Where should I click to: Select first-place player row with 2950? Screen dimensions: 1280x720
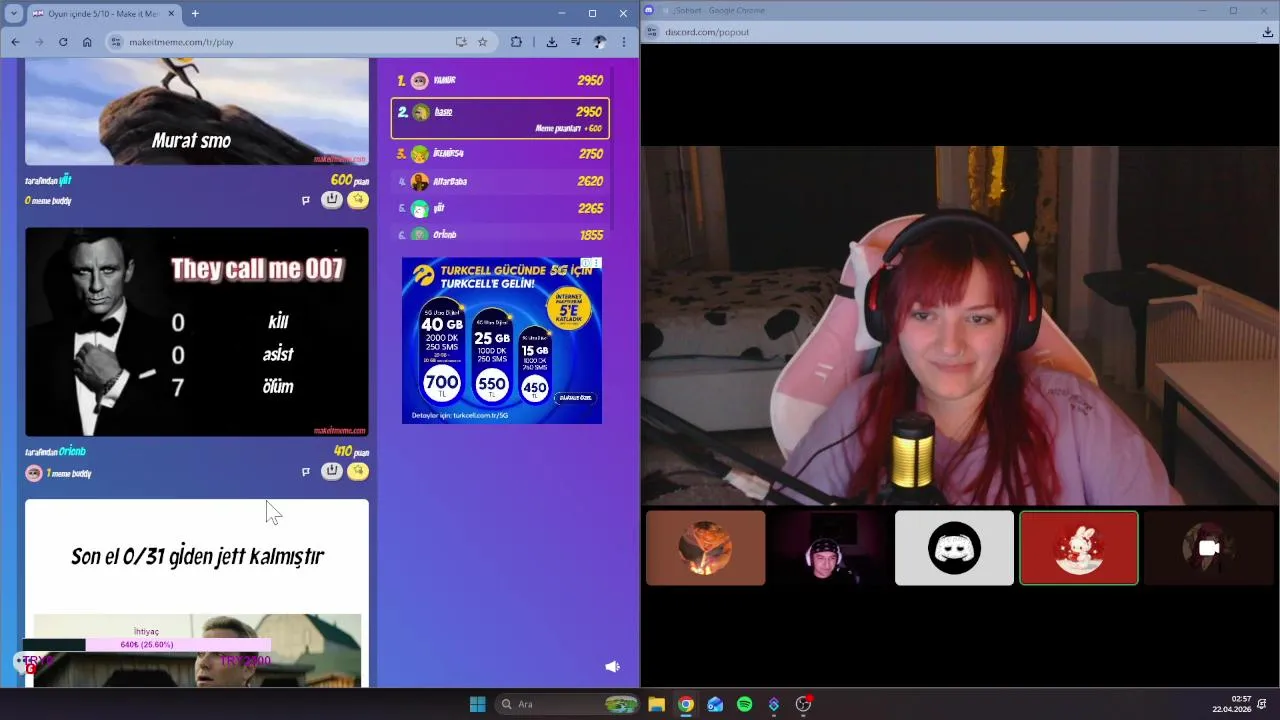click(500, 80)
